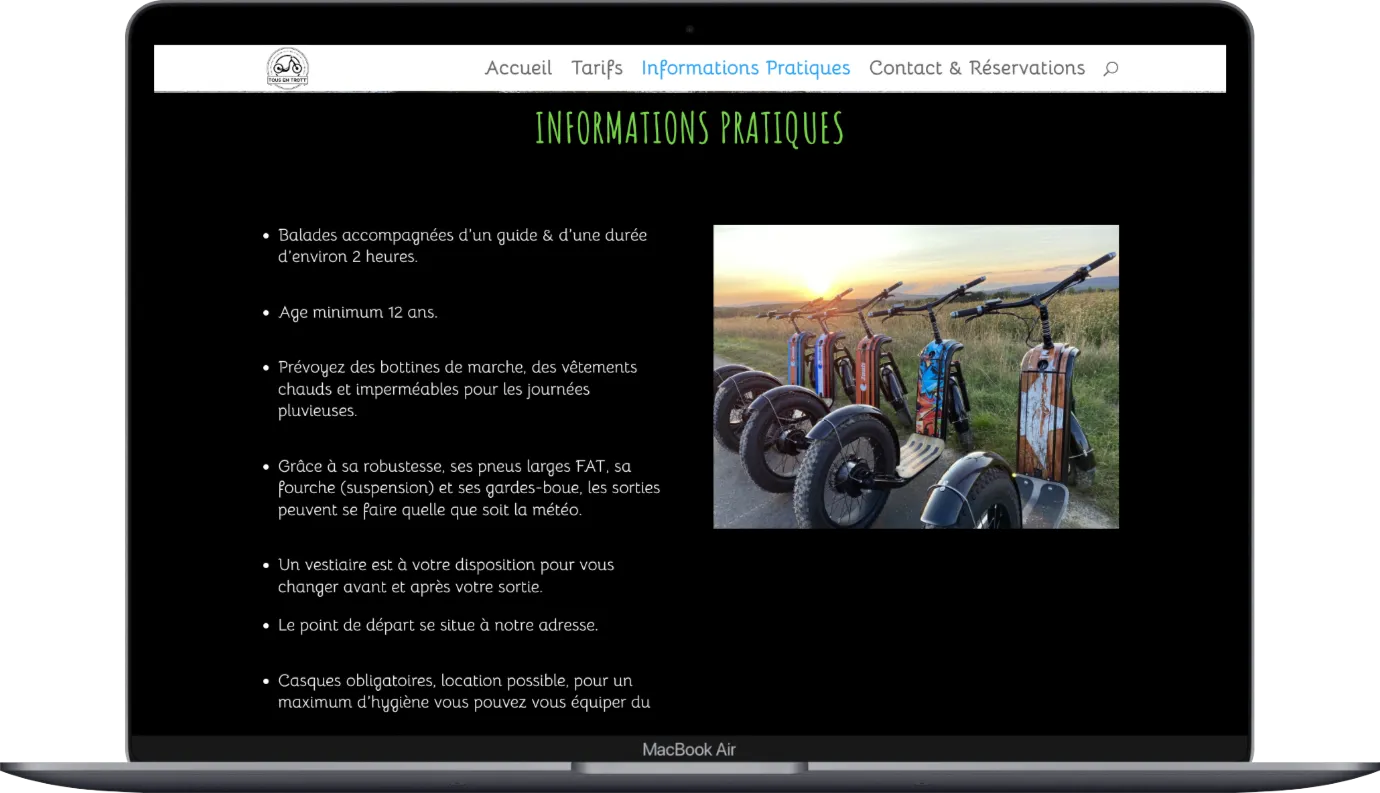Select Informations Pratiques in the navigation
The width and height of the screenshot is (1380, 793).
click(746, 68)
